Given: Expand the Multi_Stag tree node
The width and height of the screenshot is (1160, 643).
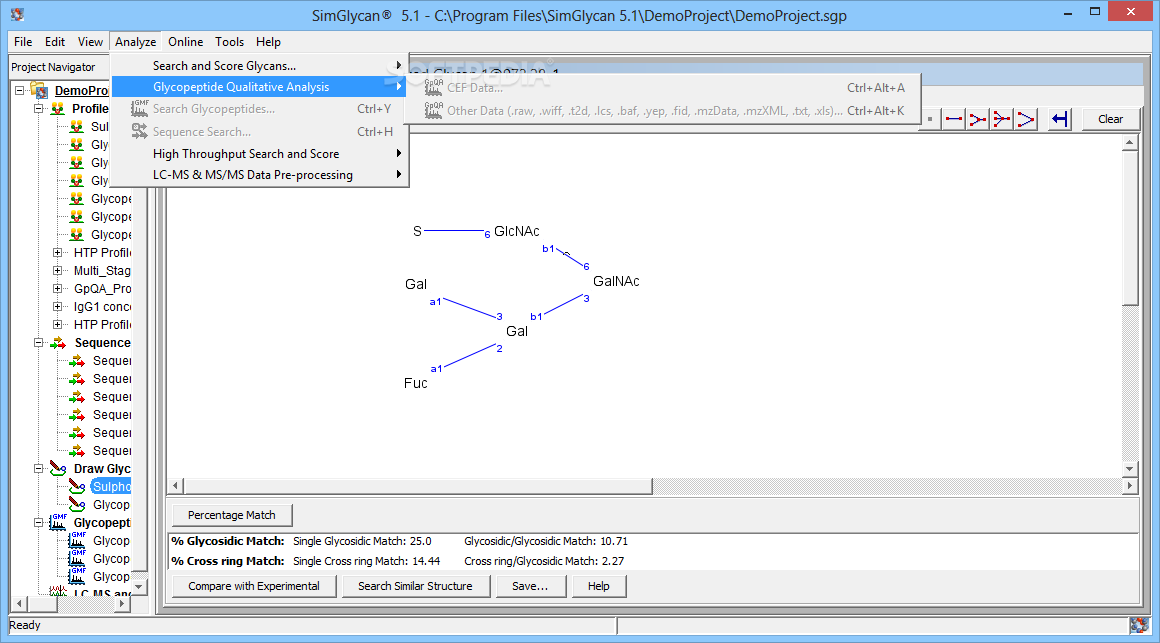Looking at the screenshot, I should [57, 271].
